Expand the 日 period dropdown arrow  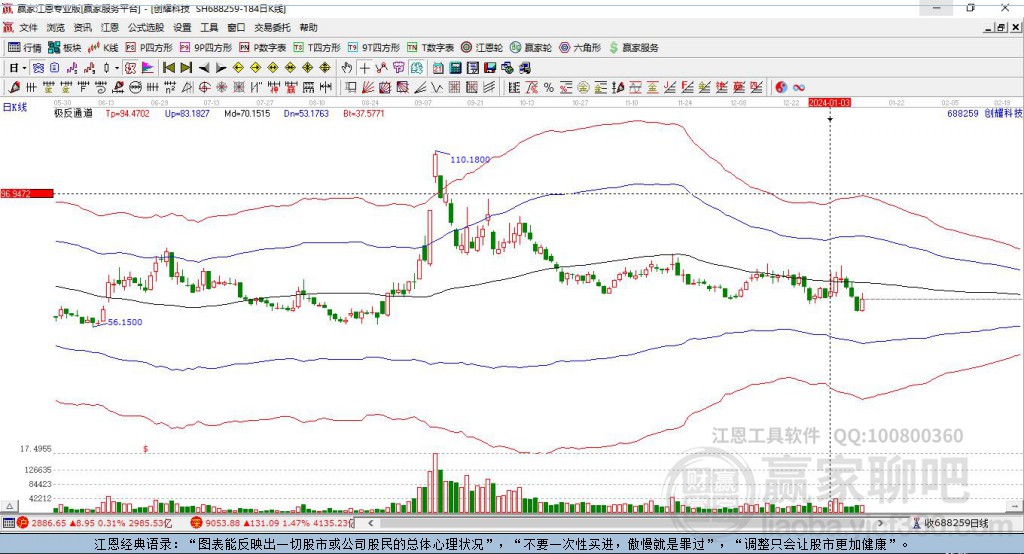(24, 67)
